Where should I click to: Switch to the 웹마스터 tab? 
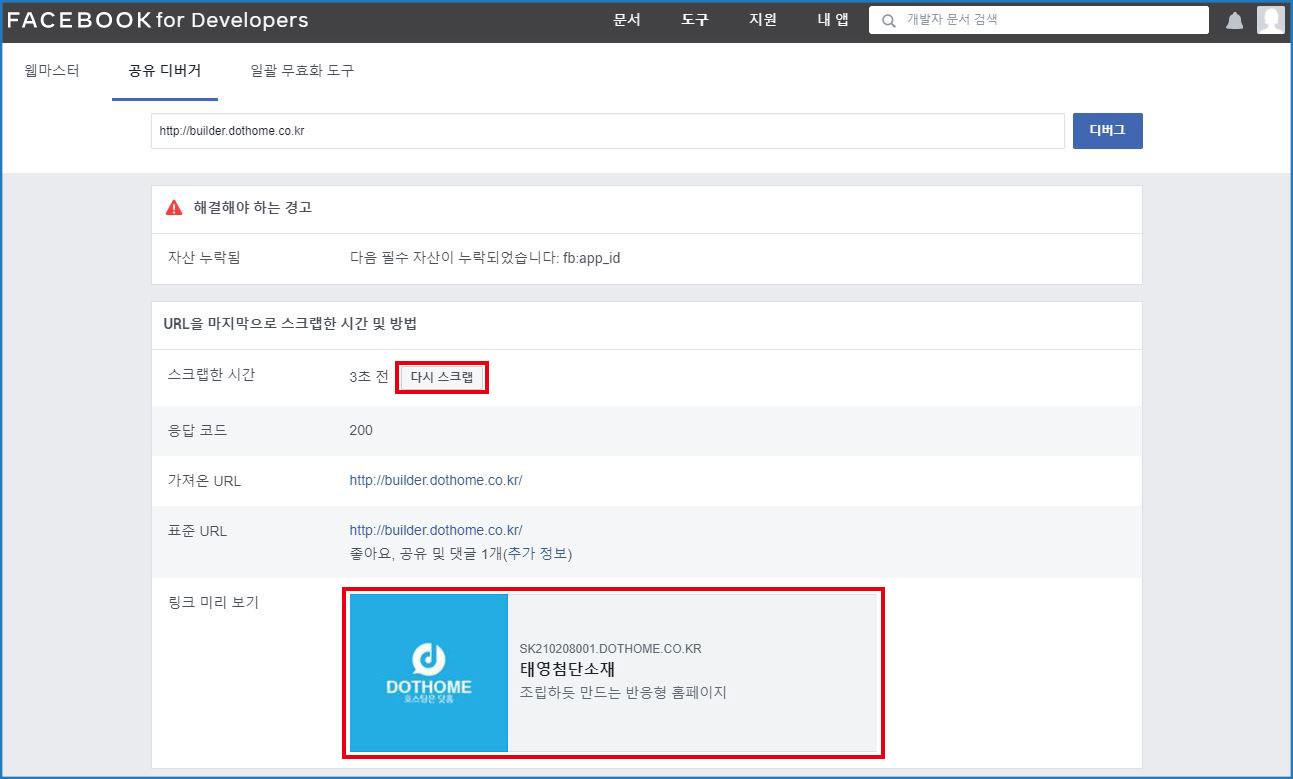tap(52, 71)
